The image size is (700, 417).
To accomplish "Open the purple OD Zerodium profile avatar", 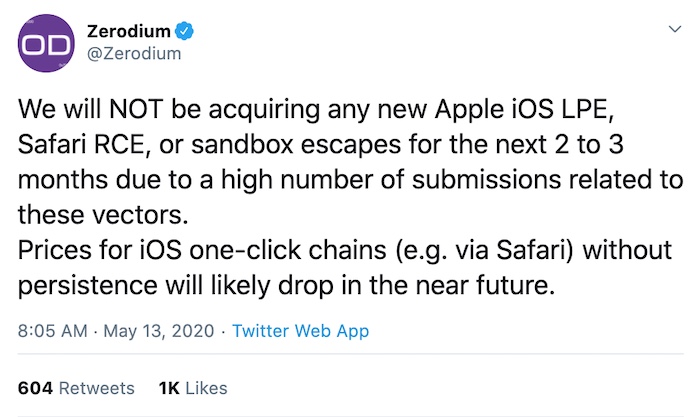I will click(46, 44).
